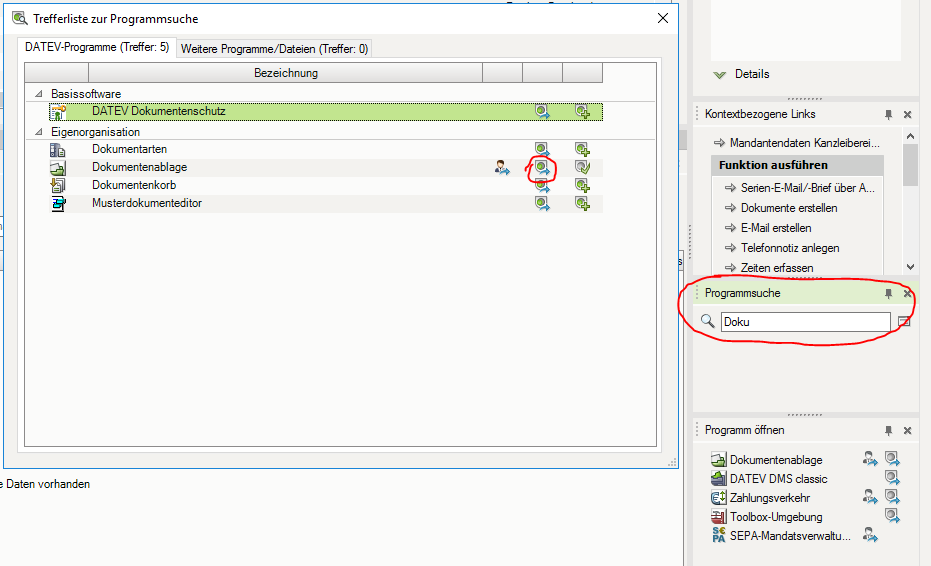Click the vertical scrollbar thumb in Kontextbezogene Links
This screenshot has height=566, width=931.
click(910, 165)
